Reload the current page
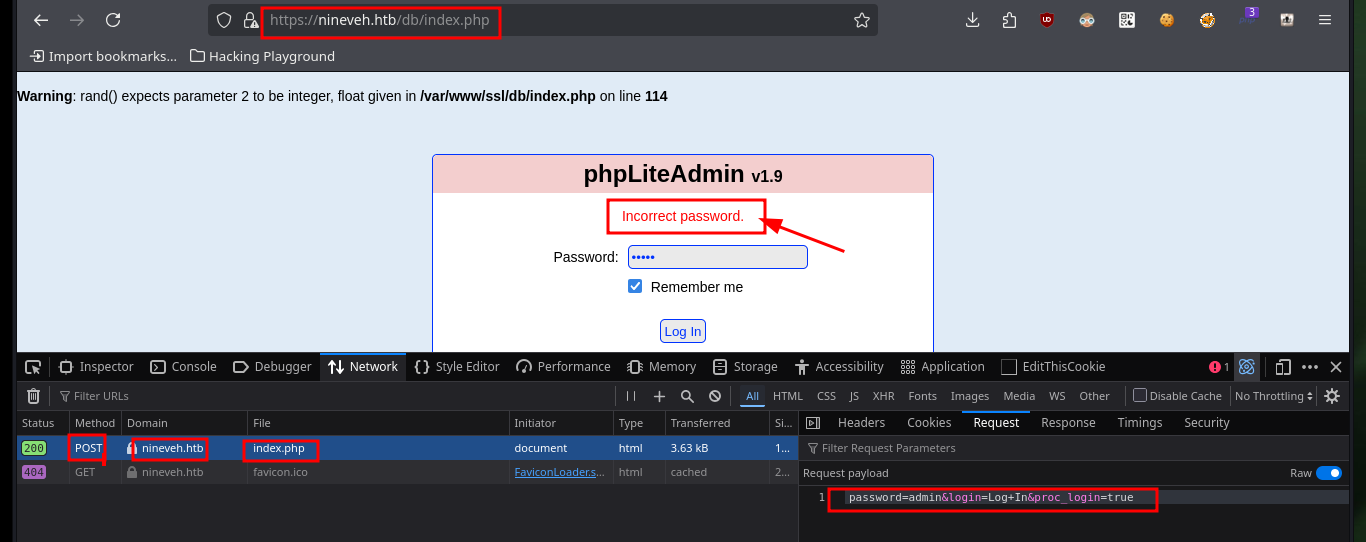 [113, 20]
